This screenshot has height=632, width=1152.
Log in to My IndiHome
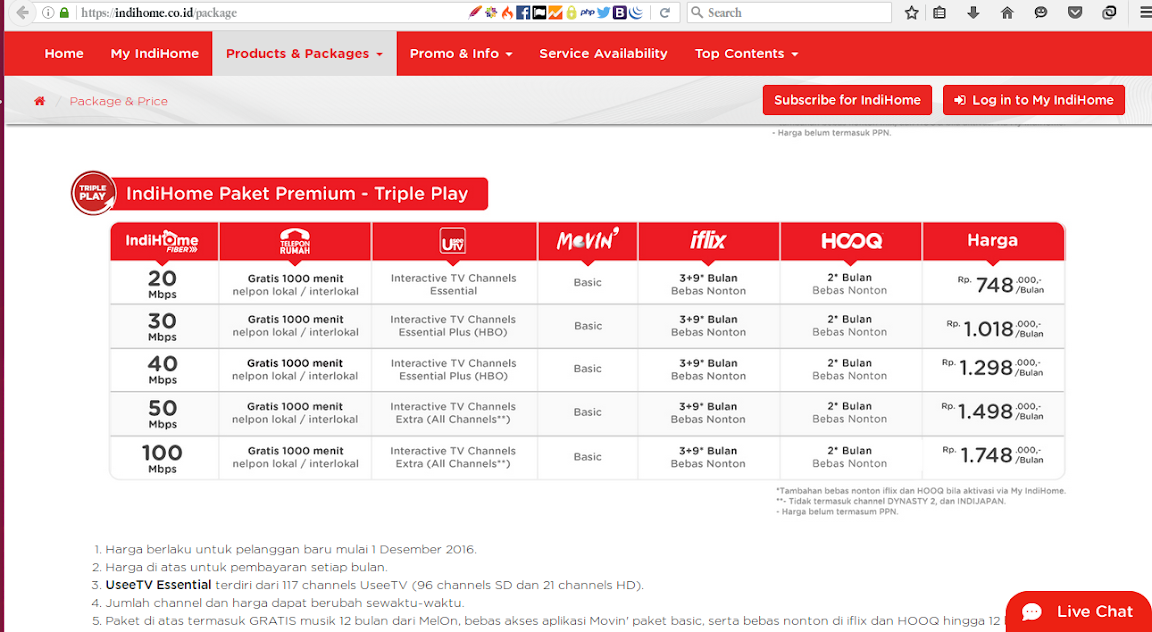pyautogui.click(x=1034, y=100)
